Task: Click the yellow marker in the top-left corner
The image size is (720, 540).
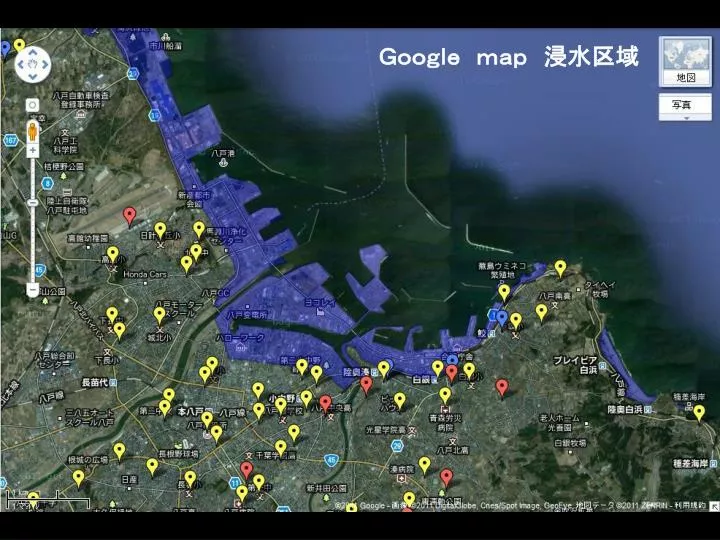Action: (x=19, y=45)
